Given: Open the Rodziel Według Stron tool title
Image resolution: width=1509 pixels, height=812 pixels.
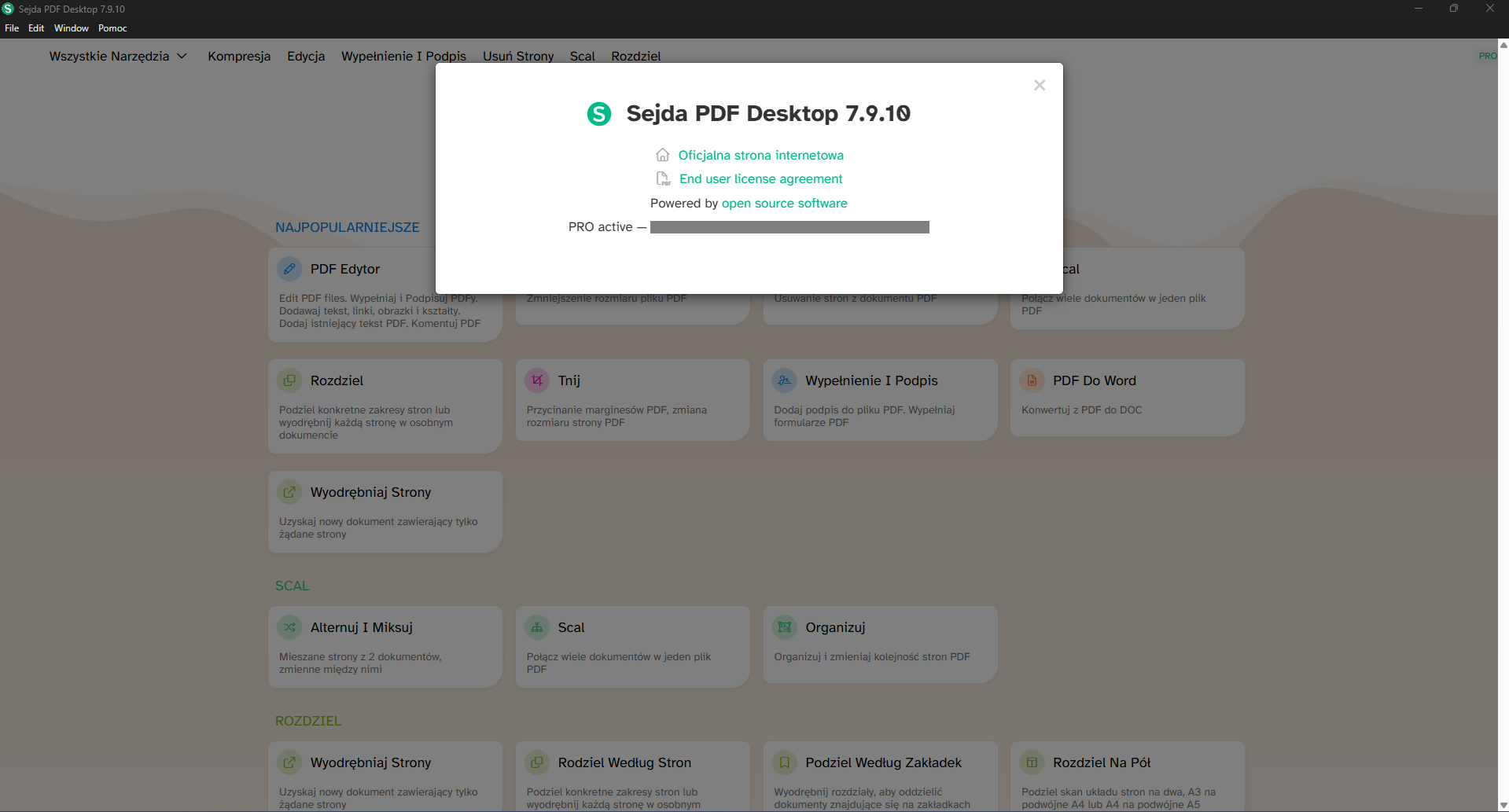Looking at the screenshot, I should 624,762.
